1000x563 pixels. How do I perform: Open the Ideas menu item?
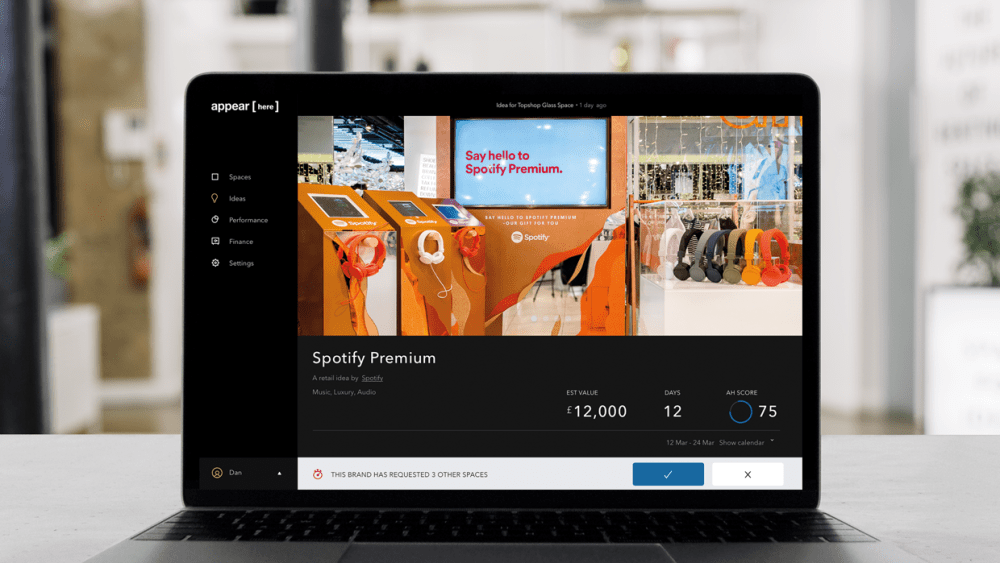click(237, 198)
